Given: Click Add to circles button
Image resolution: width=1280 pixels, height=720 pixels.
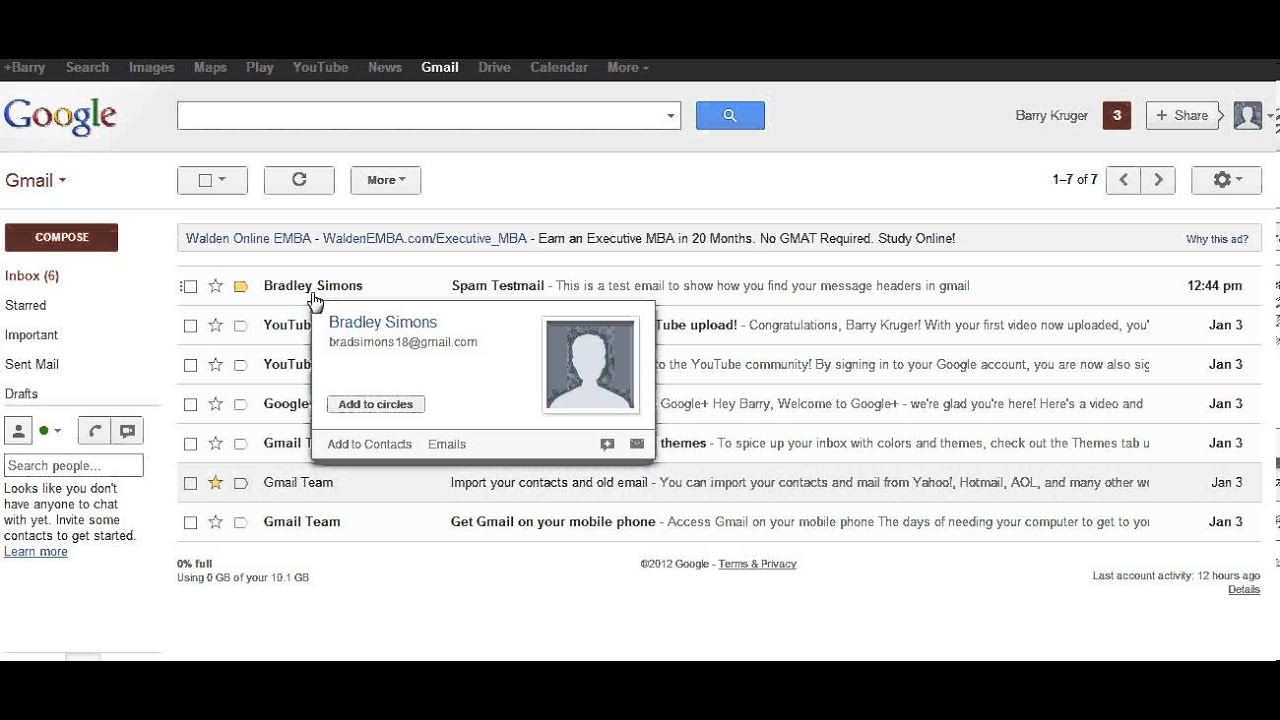Looking at the screenshot, I should click(x=376, y=404).
